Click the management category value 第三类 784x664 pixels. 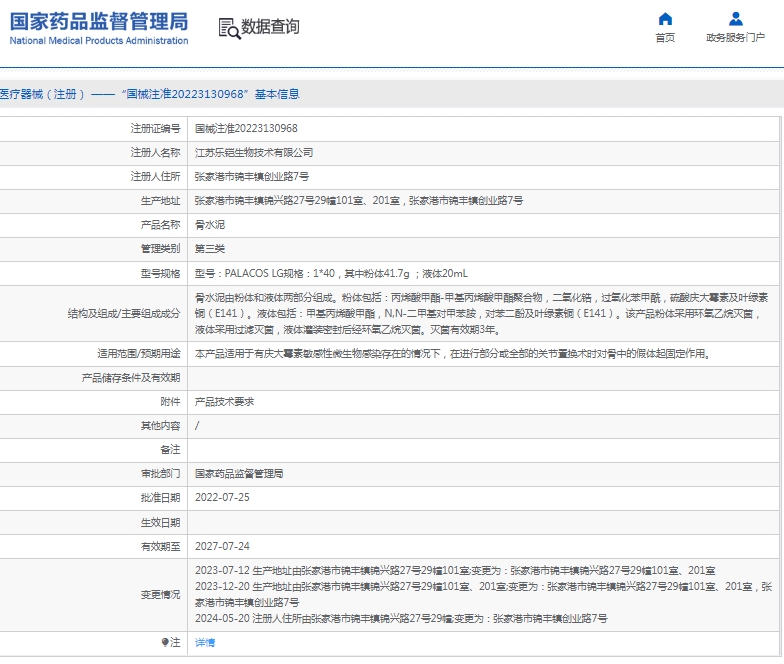(x=209, y=249)
